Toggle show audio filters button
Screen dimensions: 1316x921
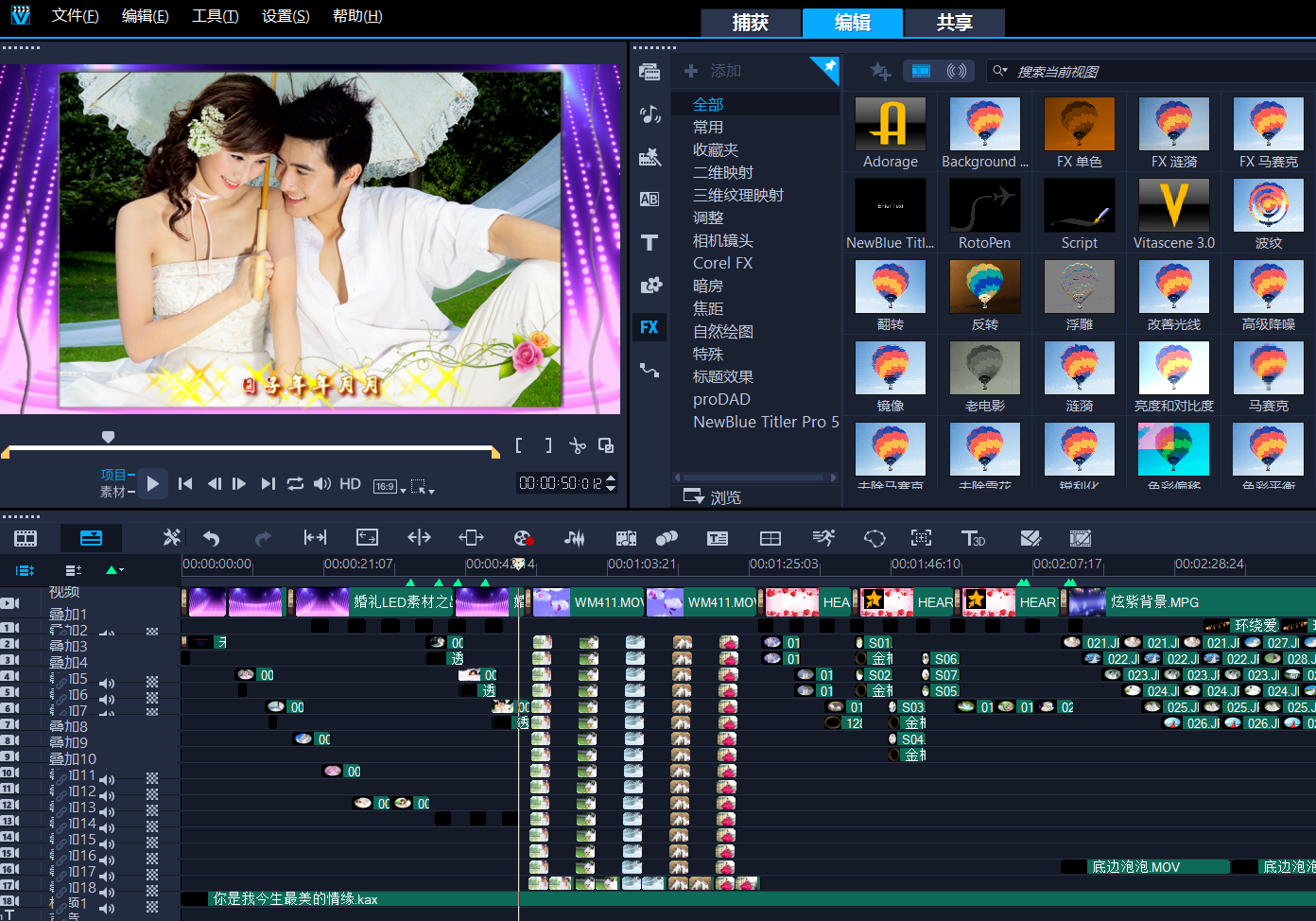[957, 71]
